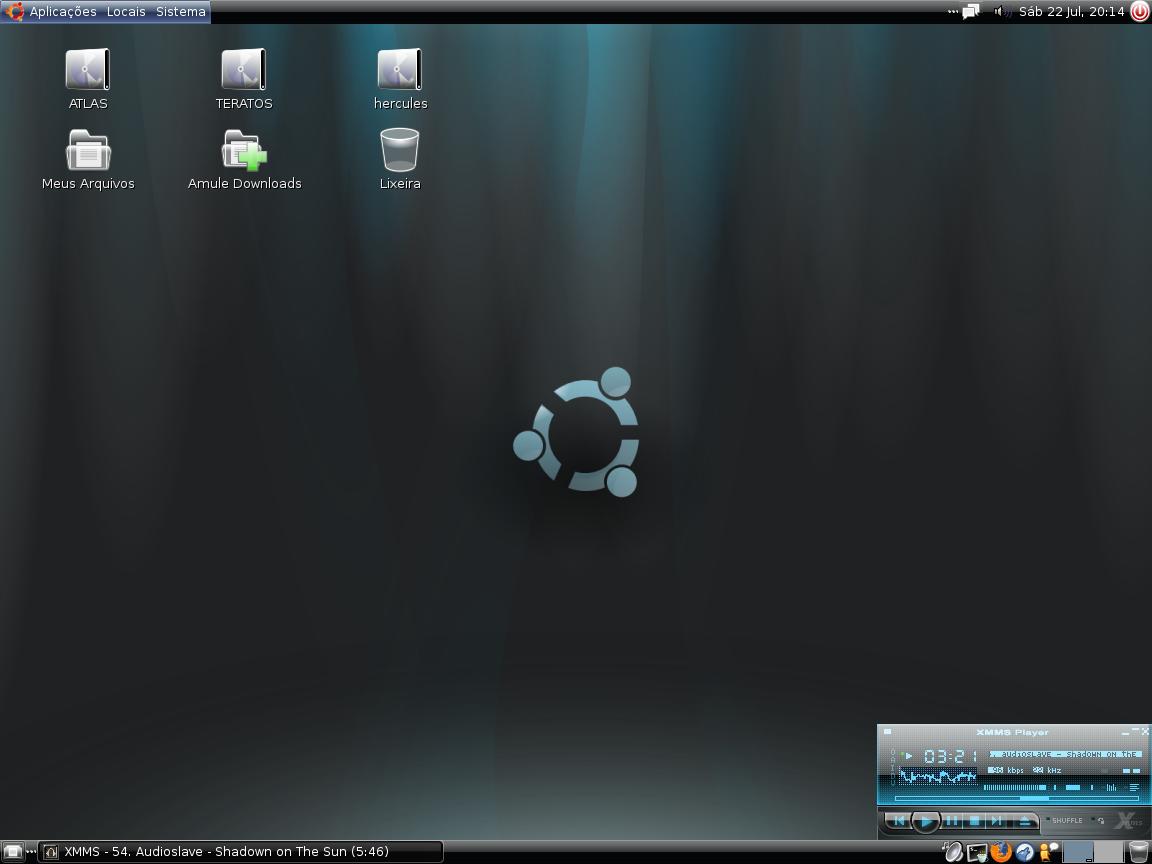Pause playback in XMMS
Screen dimensions: 1152x864
tap(952, 821)
